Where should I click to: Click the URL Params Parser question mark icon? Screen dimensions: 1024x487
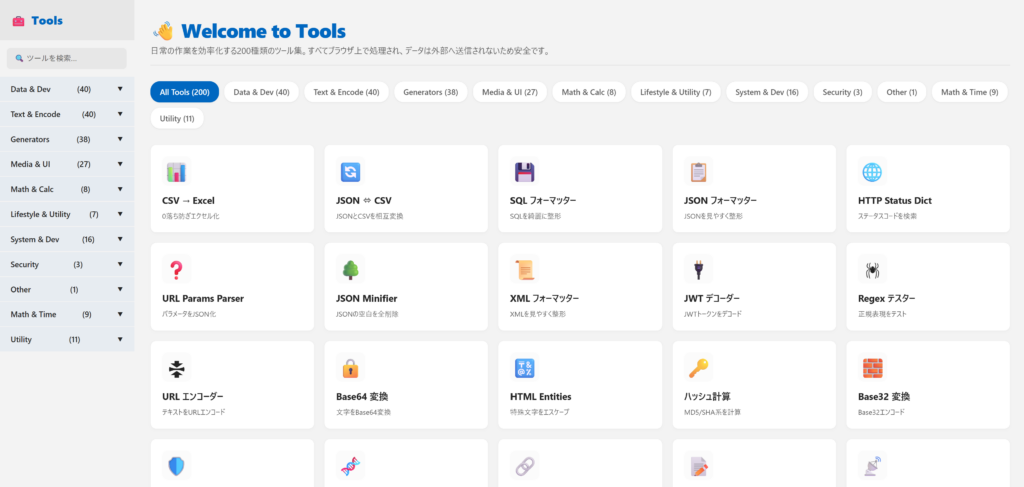pyautogui.click(x=176, y=270)
